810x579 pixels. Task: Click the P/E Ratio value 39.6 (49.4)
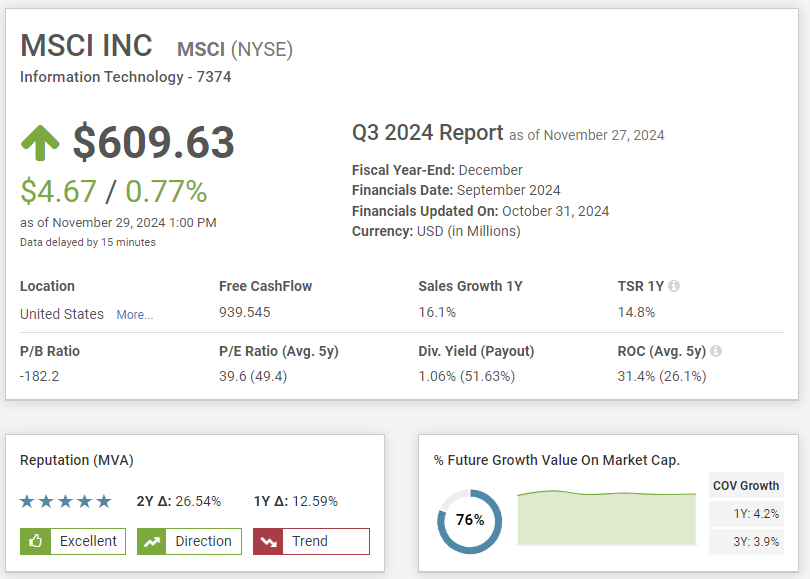coord(253,376)
